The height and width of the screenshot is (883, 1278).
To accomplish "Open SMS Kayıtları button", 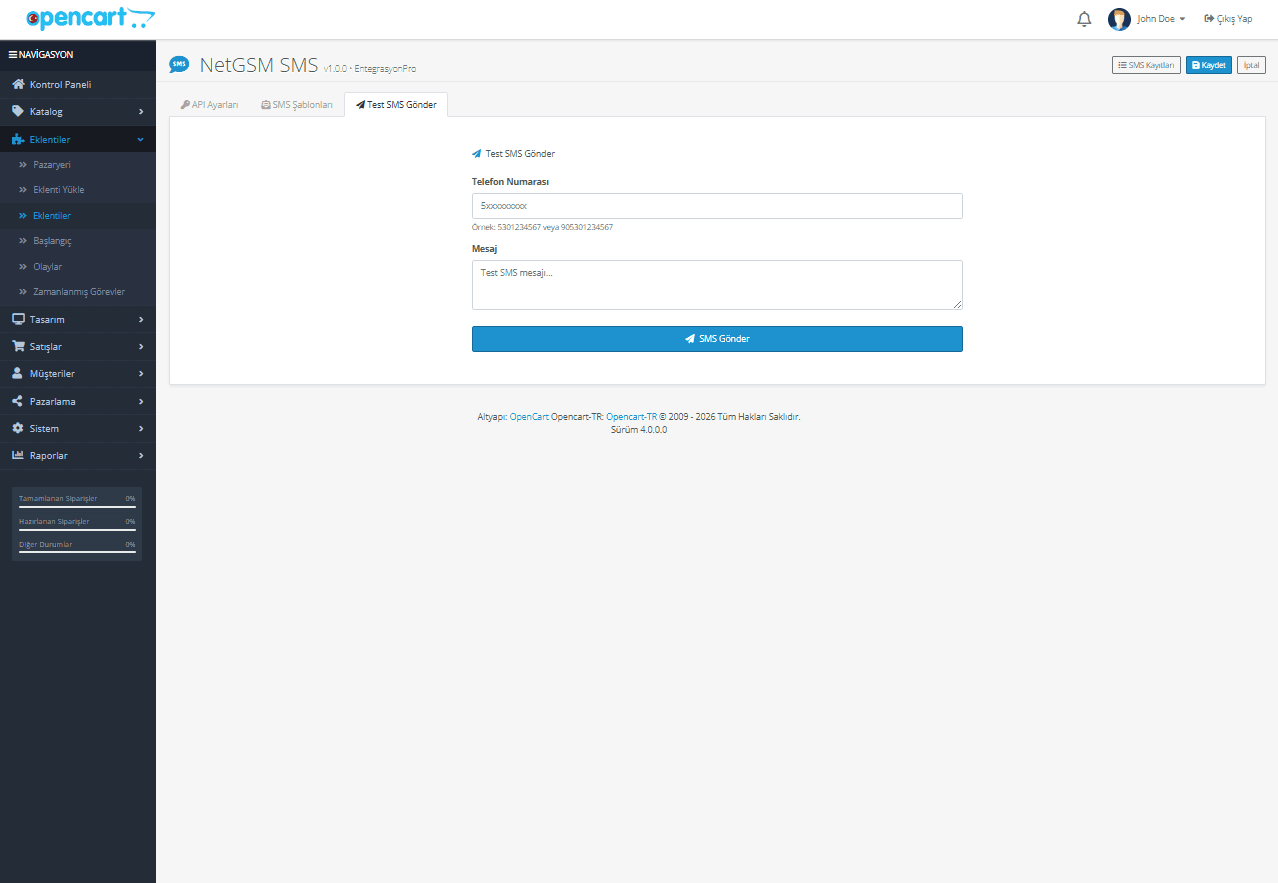I will coord(1146,65).
